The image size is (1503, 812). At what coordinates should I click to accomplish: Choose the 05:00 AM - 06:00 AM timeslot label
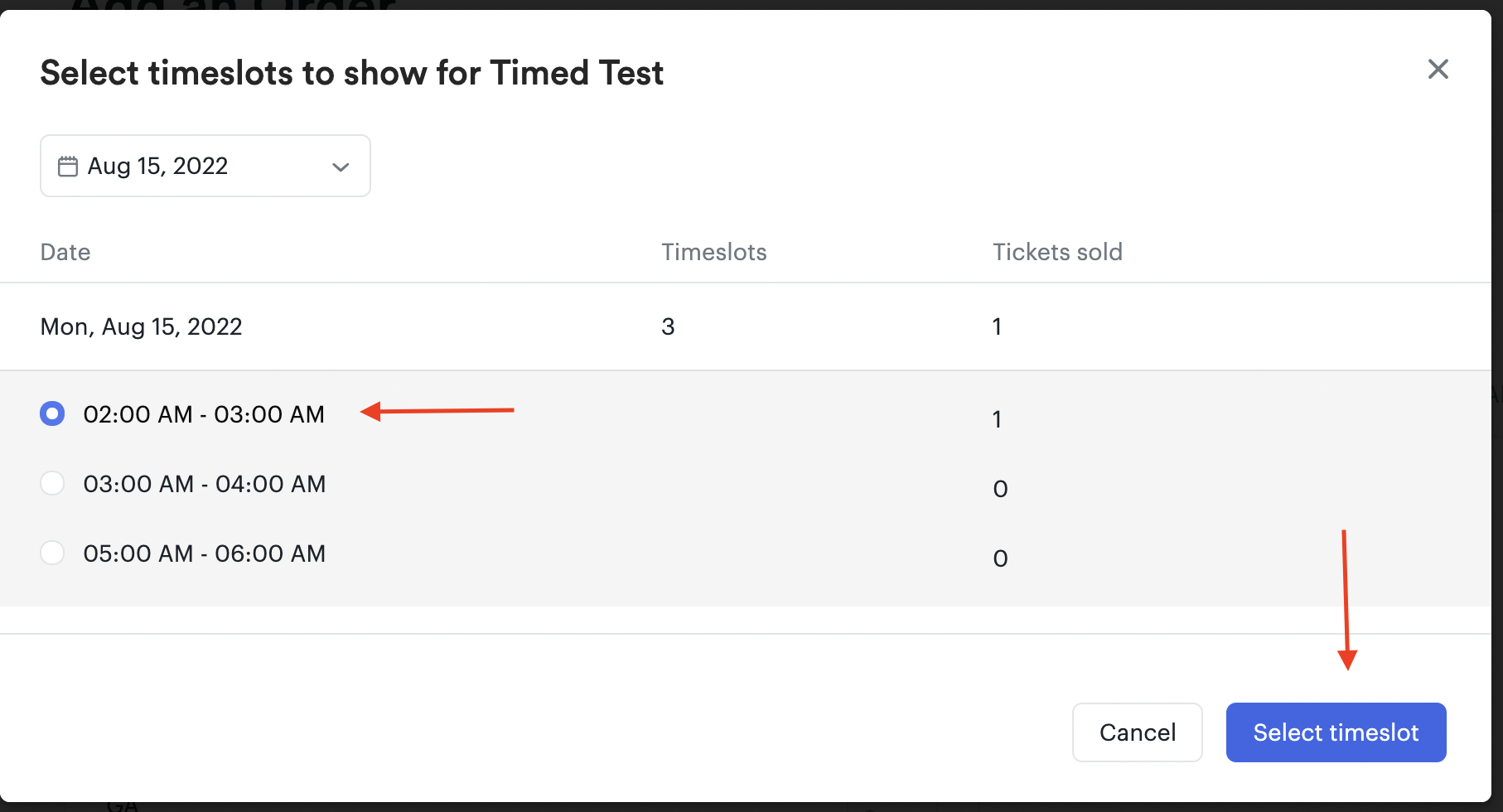pos(205,553)
